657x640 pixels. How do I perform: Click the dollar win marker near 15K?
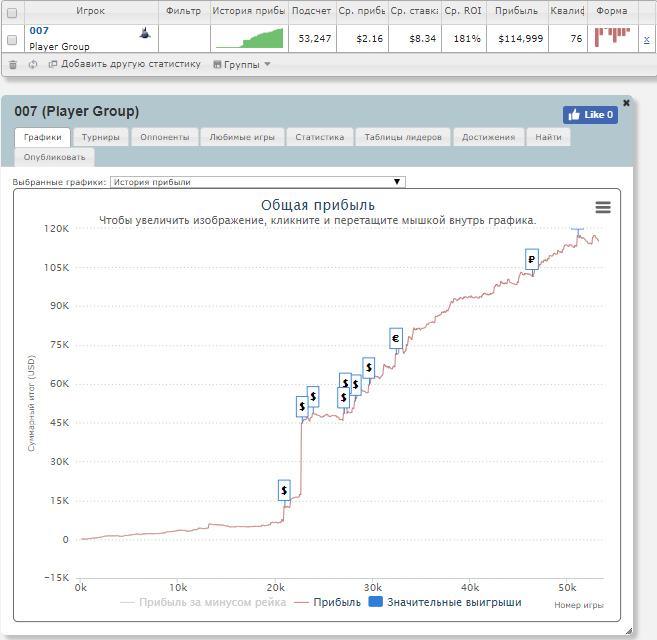[284, 490]
